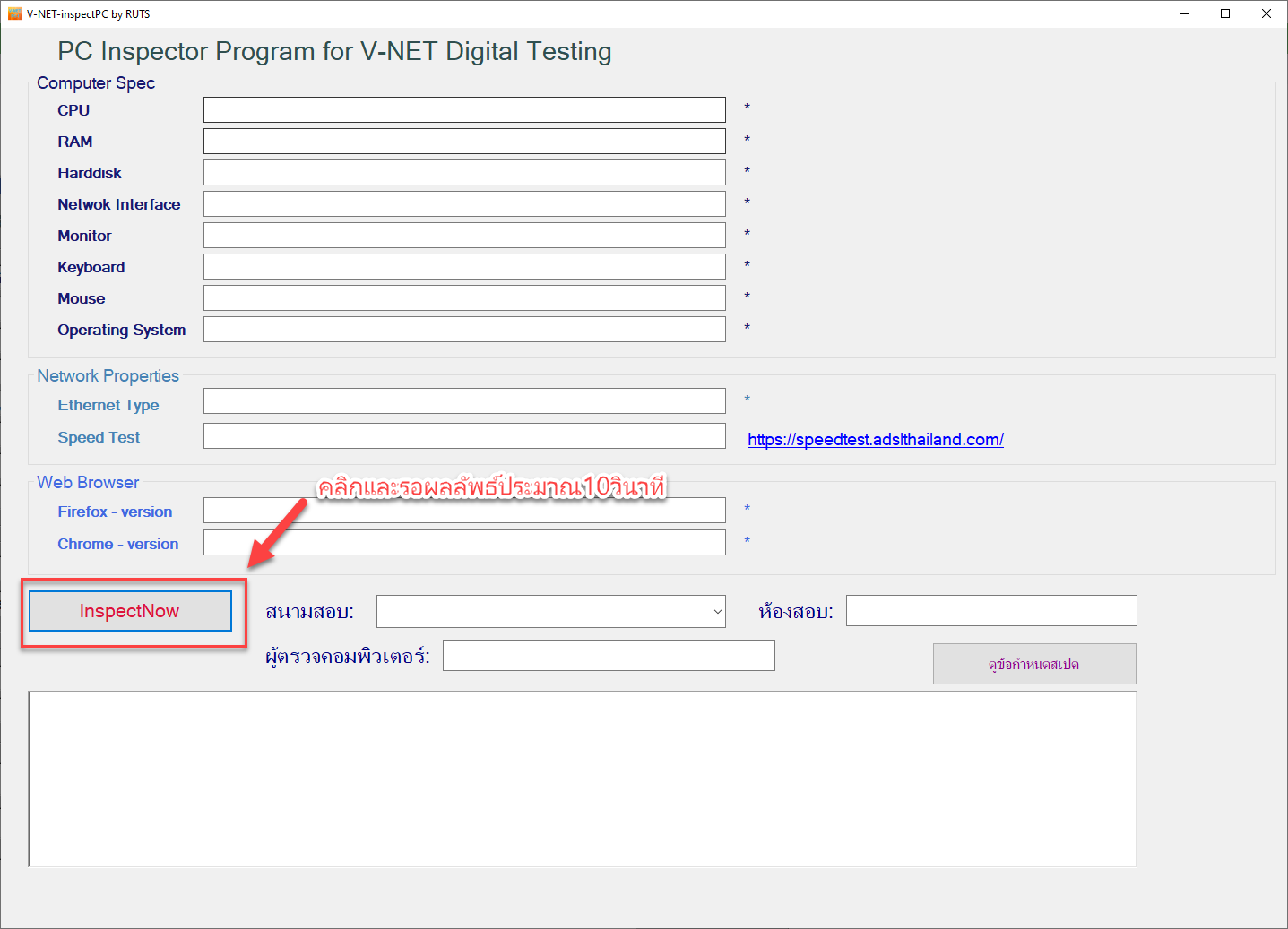Click the Keyboard input field
Viewport: 1288px width, 929px height.
click(x=463, y=265)
